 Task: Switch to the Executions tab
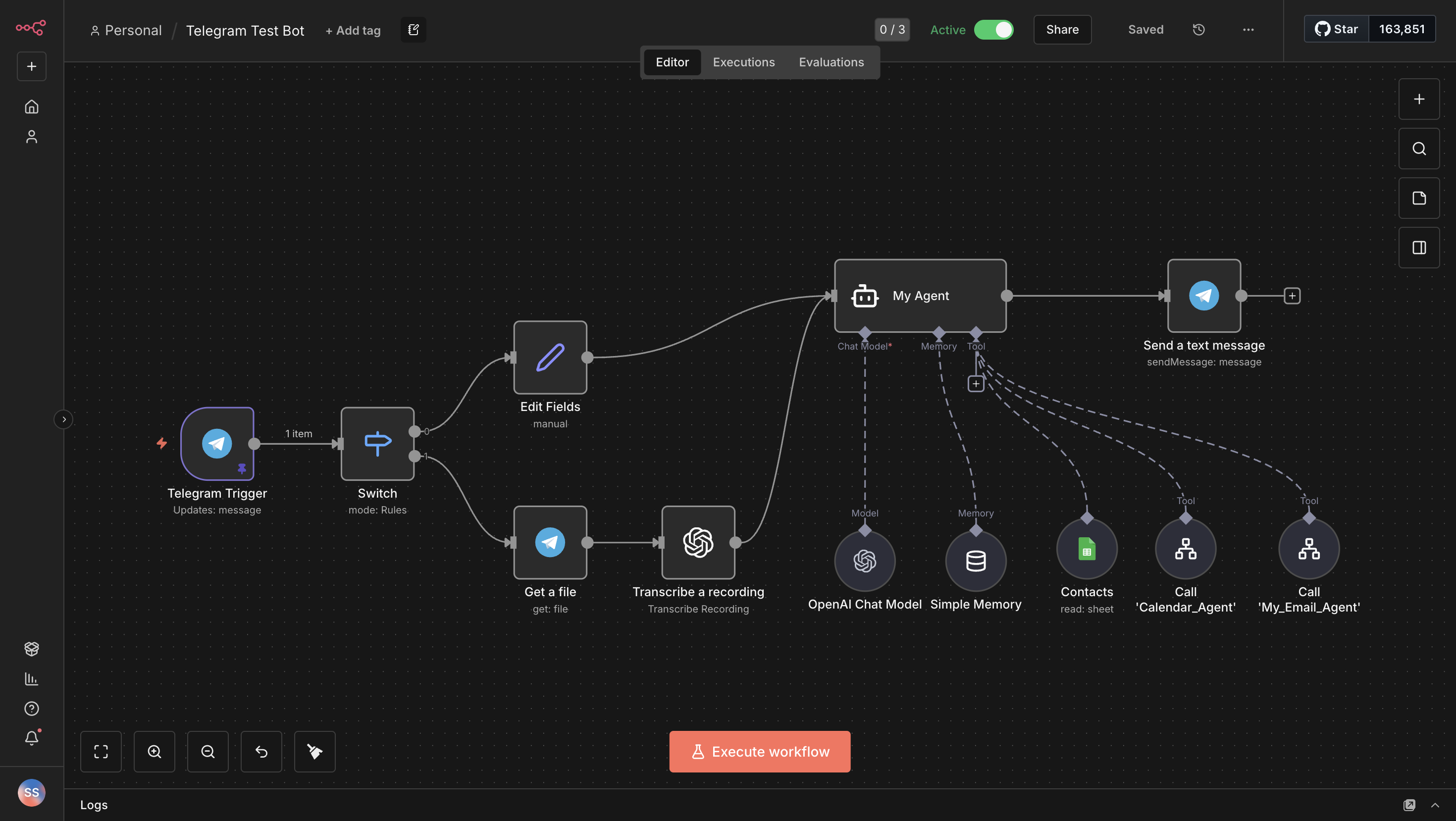(x=743, y=62)
